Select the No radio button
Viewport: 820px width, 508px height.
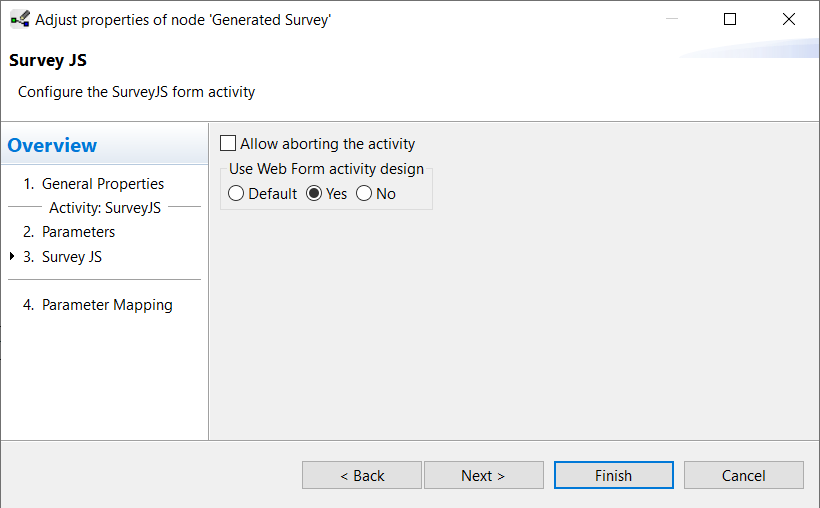click(x=364, y=194)
